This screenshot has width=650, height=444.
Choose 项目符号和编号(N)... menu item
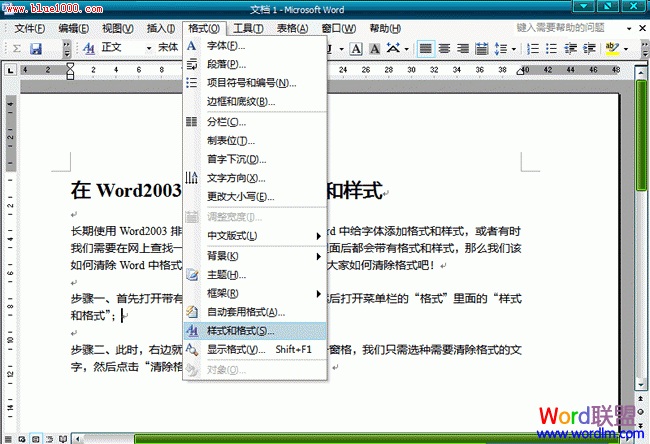[255, 83]
